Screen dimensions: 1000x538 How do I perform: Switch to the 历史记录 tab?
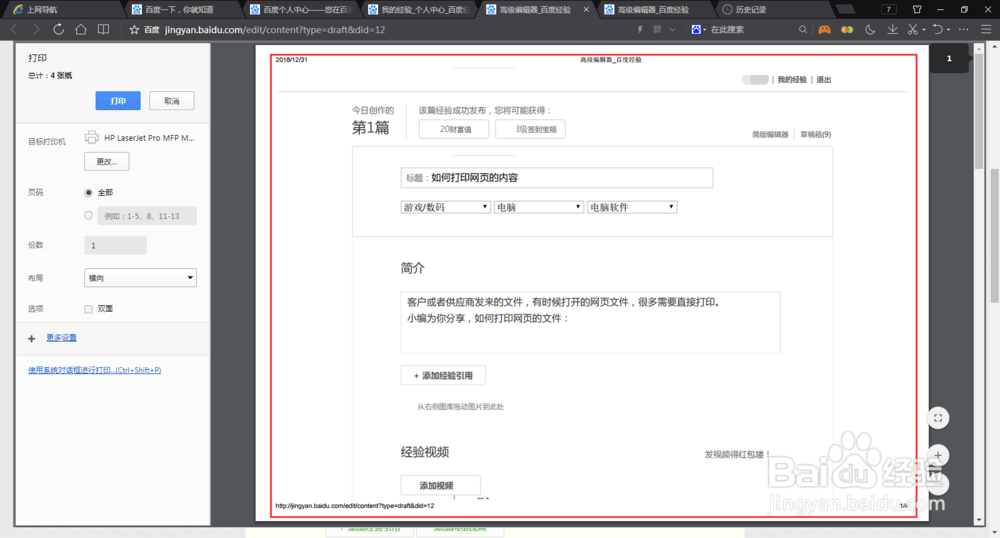(x=773, y=10)
